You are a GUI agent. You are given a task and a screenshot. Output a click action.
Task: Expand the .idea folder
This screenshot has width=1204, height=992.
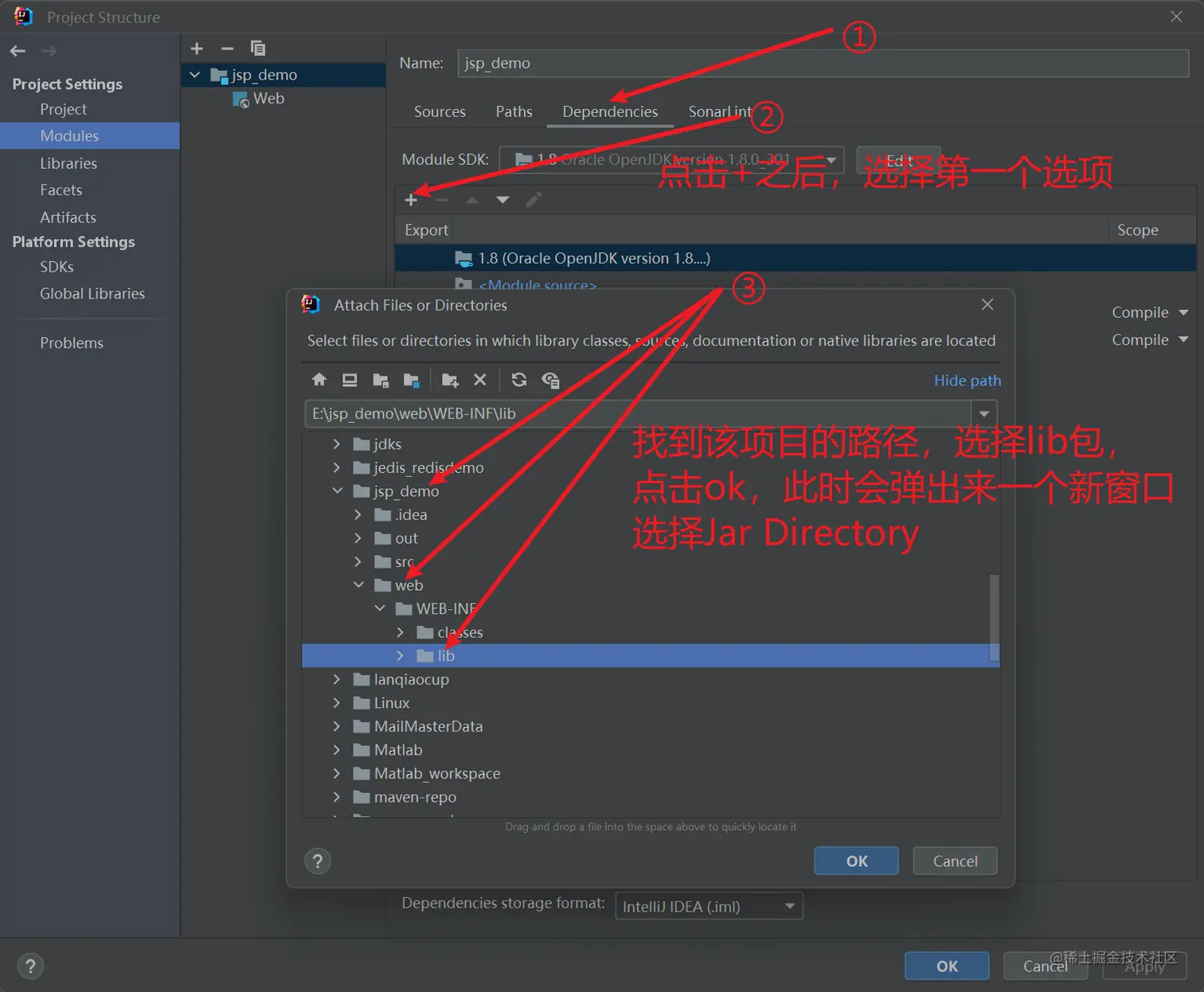point(358,515)
